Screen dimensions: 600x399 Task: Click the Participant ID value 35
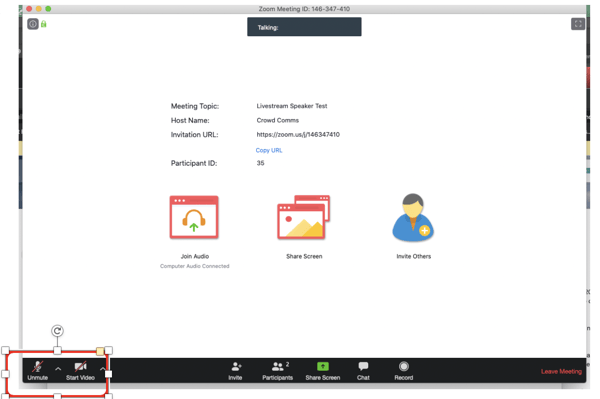pyautogui.click(x=261, y=163)
